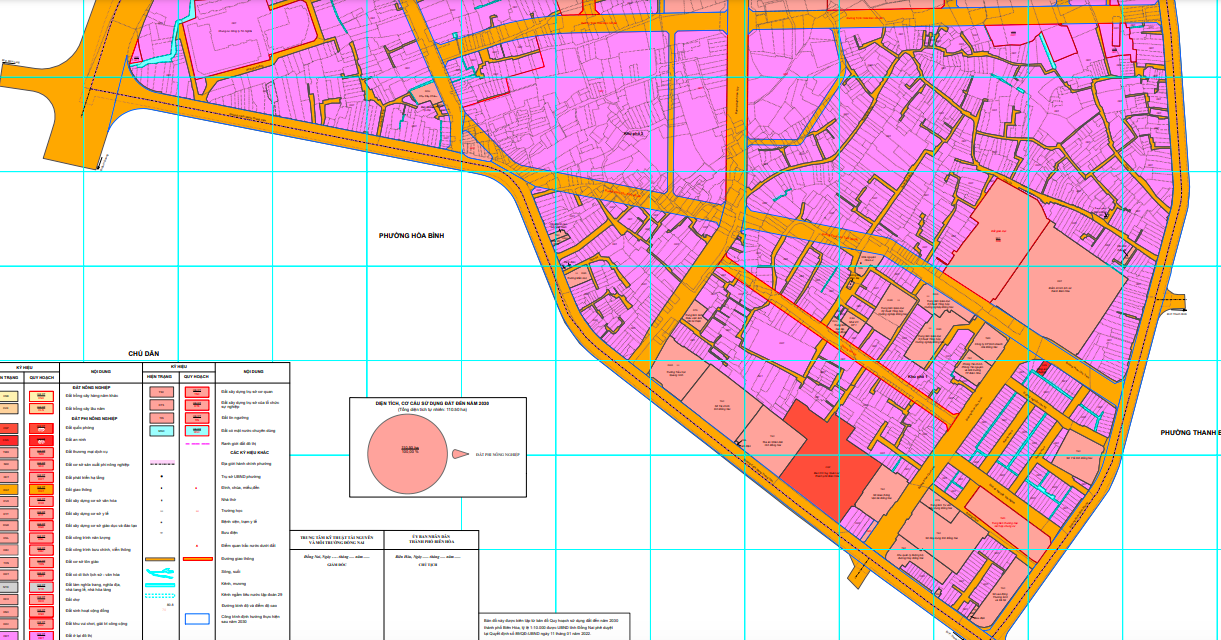Click the dashed magenta 'Ranh giới đất đô thị' symbol
The height and width of the screenshot is (640, 1221).
coord(195,443)
